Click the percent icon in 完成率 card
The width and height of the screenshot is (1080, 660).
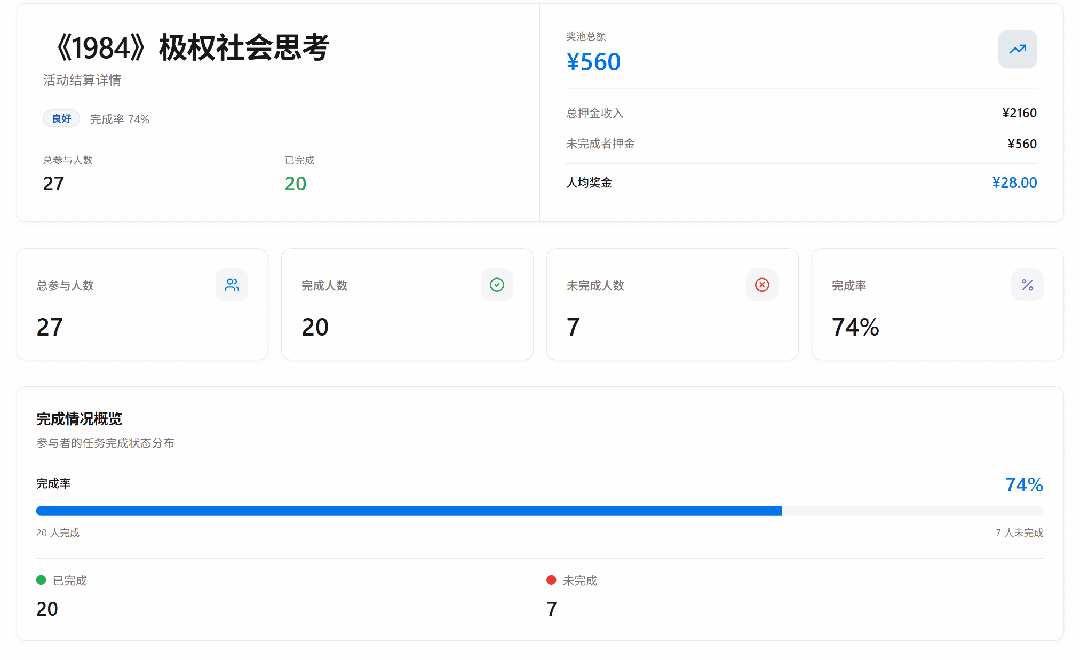tap(1027, 285)
